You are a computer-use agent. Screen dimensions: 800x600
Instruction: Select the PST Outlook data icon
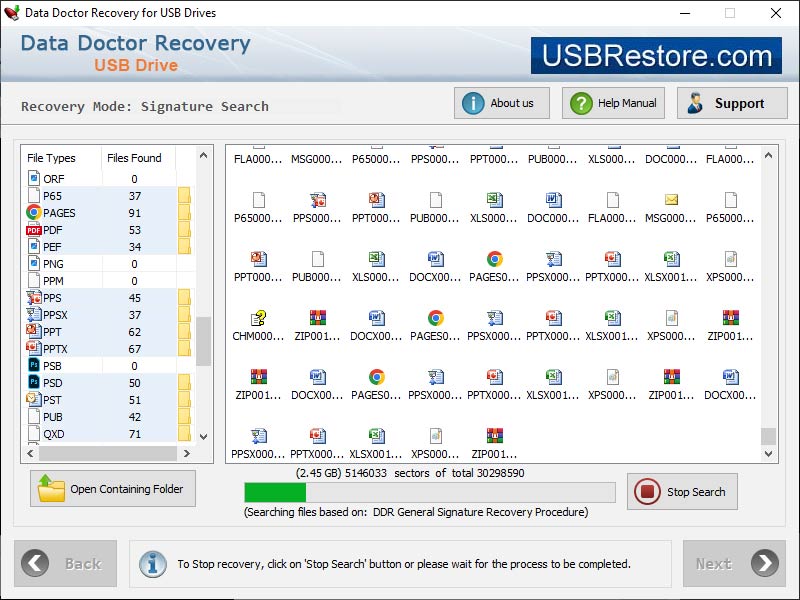[x=36, y=399]
